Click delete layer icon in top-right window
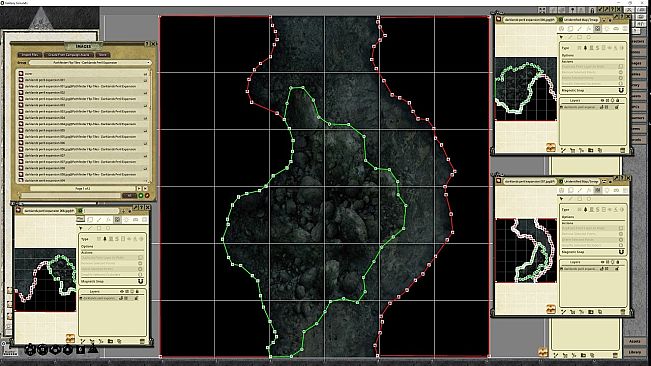The image size is (651, 366). [x=623, y=150]
